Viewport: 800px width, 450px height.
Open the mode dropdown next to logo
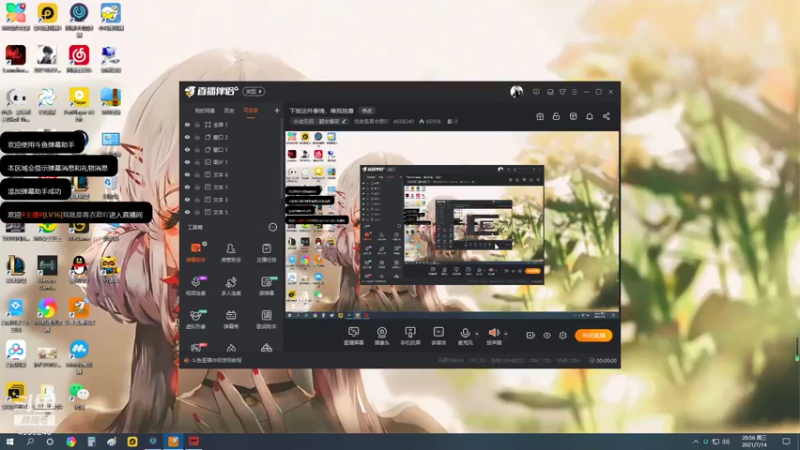[254, 92]
